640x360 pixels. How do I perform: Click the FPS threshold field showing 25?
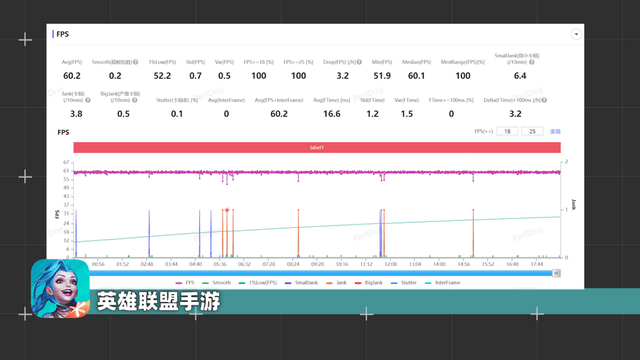point(532,131)
